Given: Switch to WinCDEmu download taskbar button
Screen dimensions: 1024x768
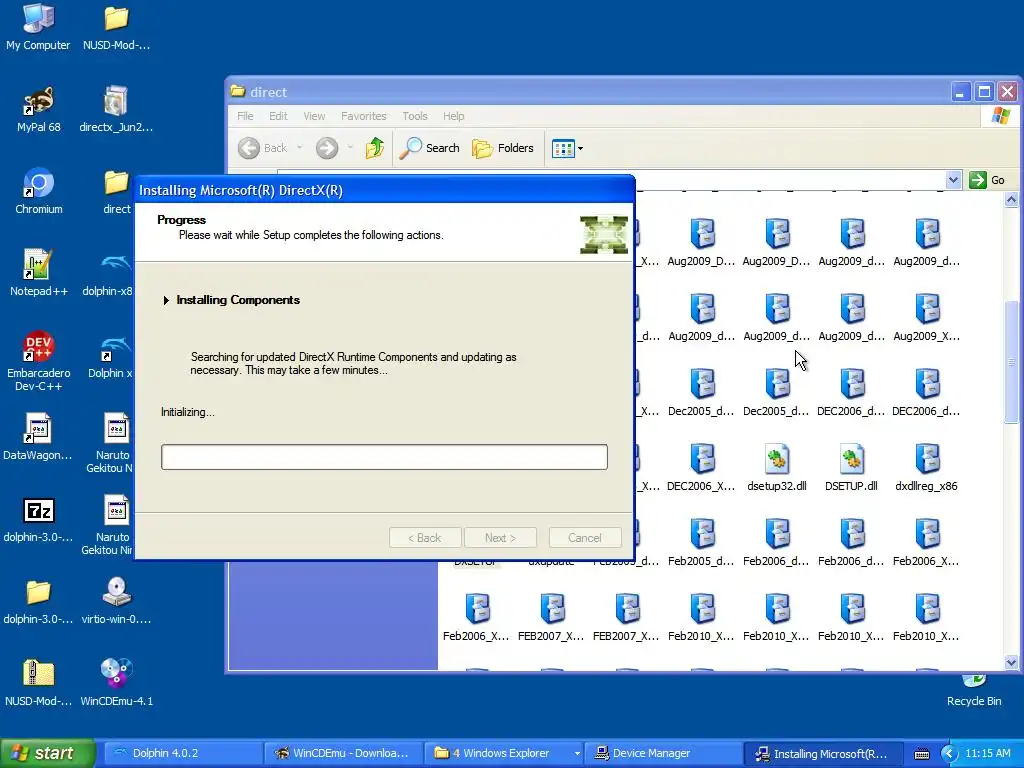Looking at the screenshot, I should point(344,754).
